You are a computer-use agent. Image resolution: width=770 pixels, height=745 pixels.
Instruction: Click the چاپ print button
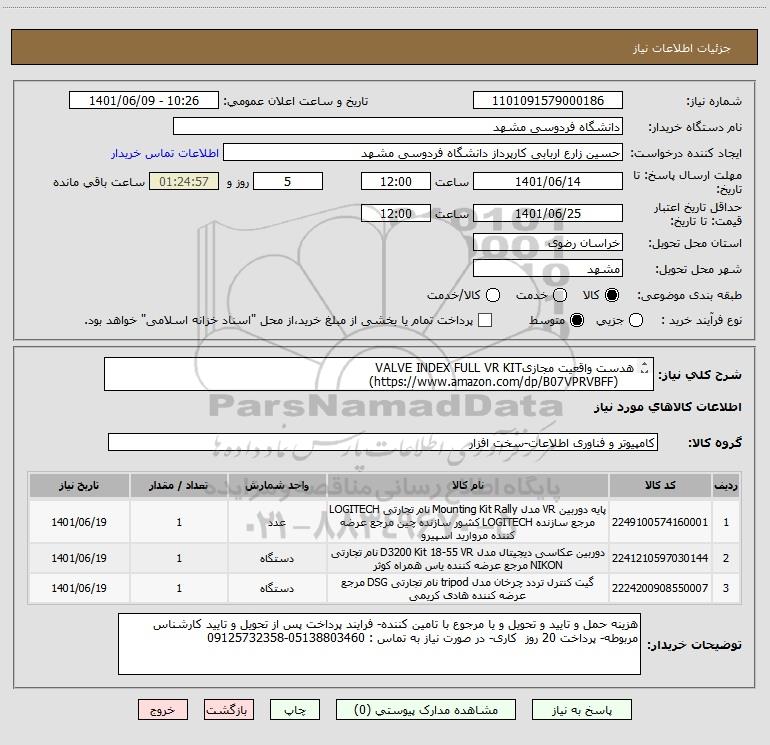point(295,710)
